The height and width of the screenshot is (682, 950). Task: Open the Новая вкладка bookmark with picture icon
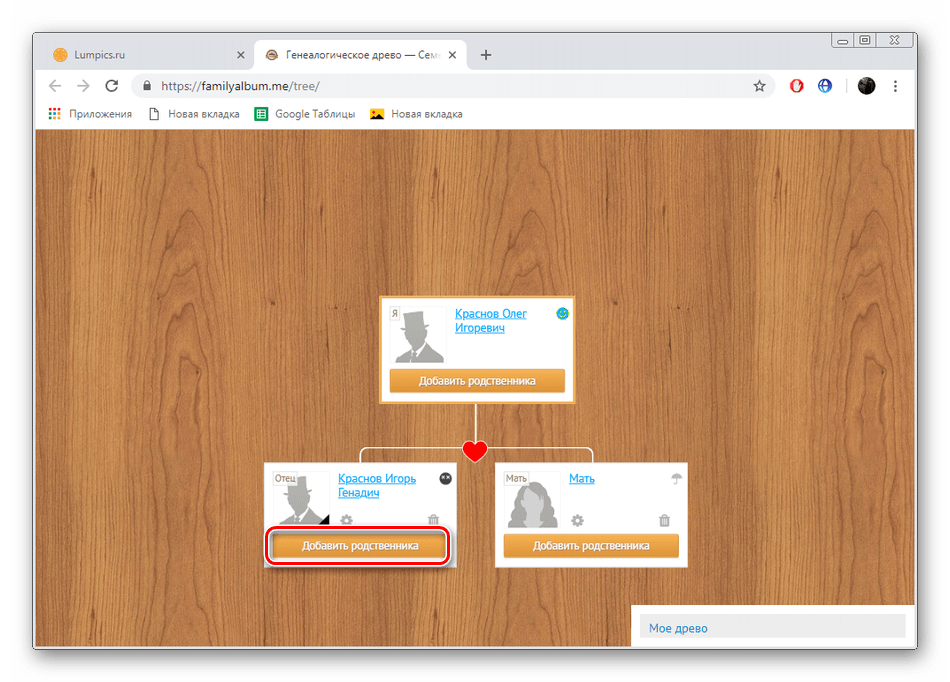coord(416,114)
